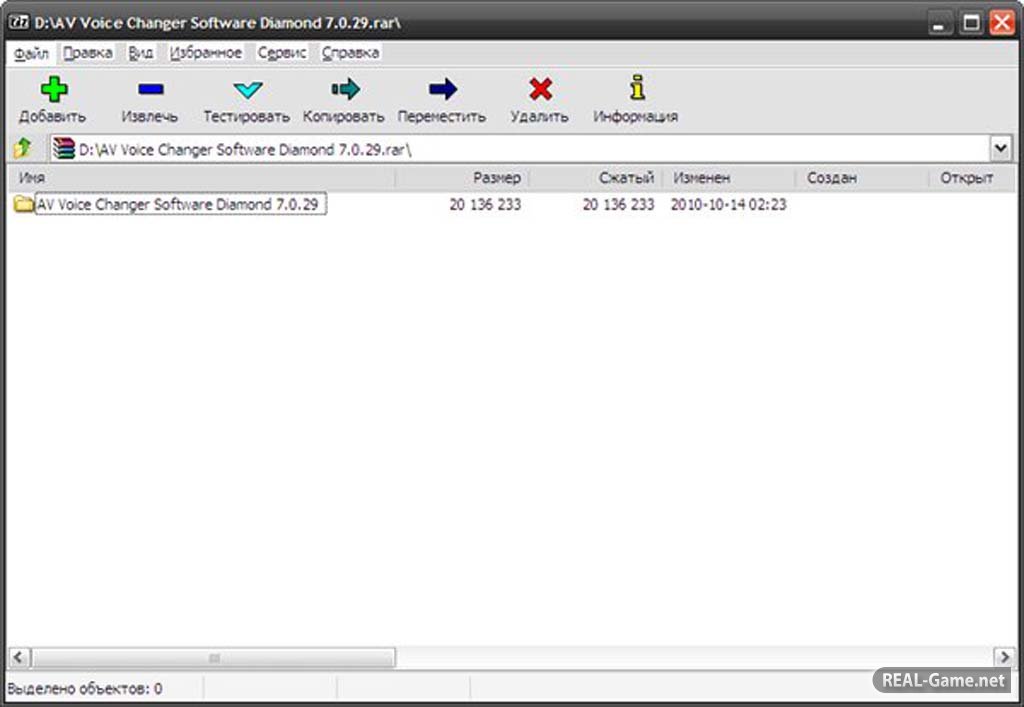This screenshot has height=707, width=1024.
Task: Open the yellow Информация icon
Action: [636, 88]
